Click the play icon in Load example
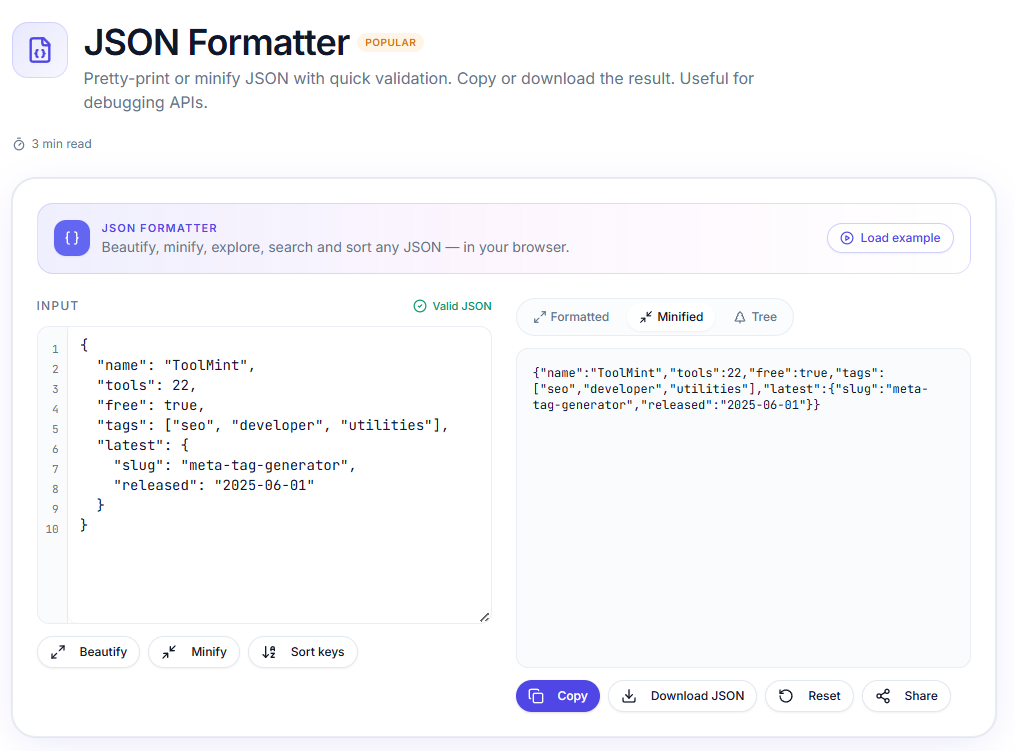Screen dimensions: 1015x751 846,238
